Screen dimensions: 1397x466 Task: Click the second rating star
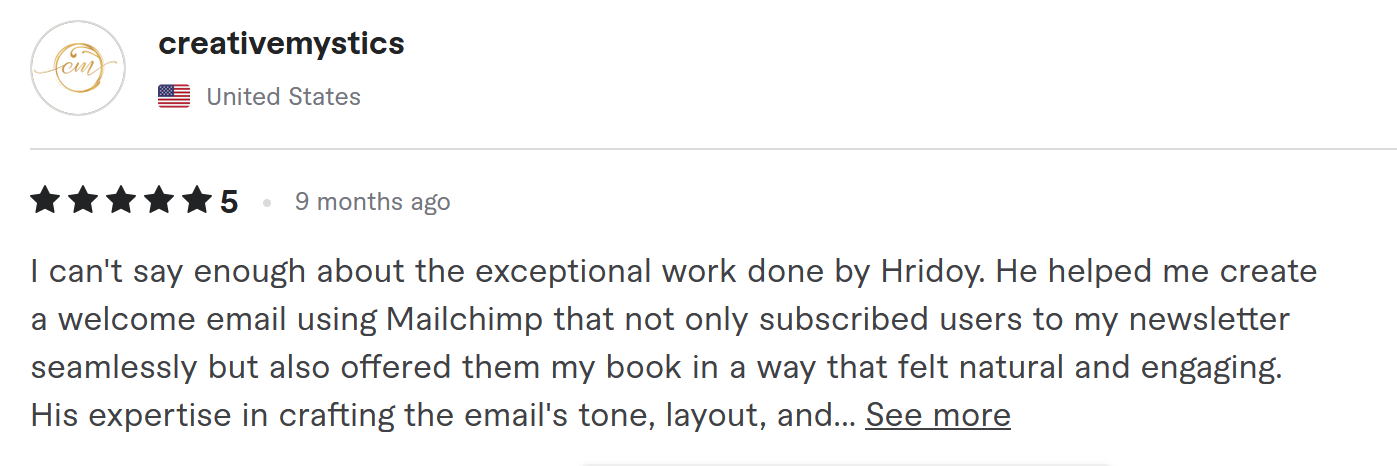coord(83,201)
